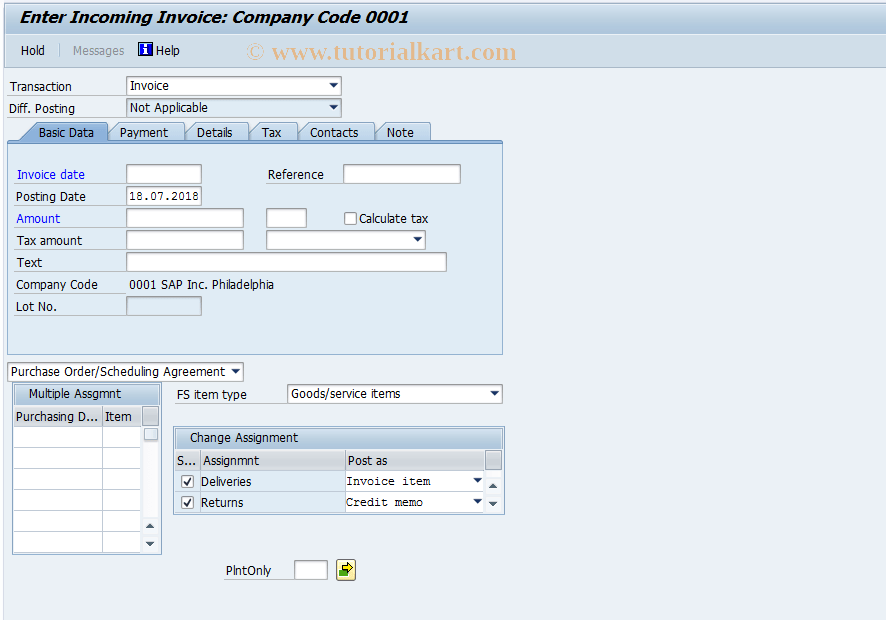Change Post as for Deliveries from Invoice item

point(477,480)
